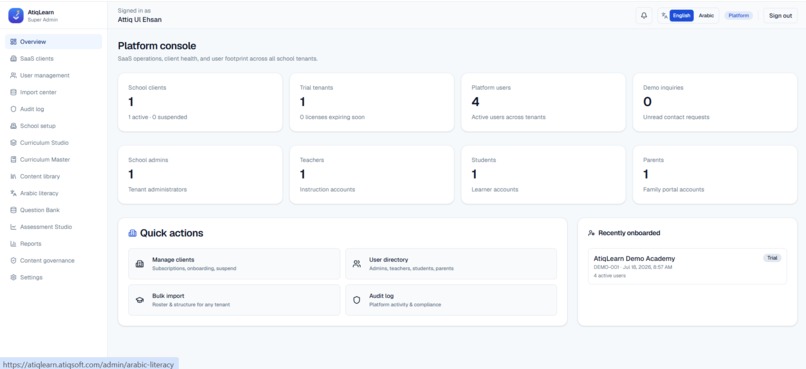Click the Question Bank sidebar icon
806x369 pixels.
pyautogui.click(x=13, y=210)
